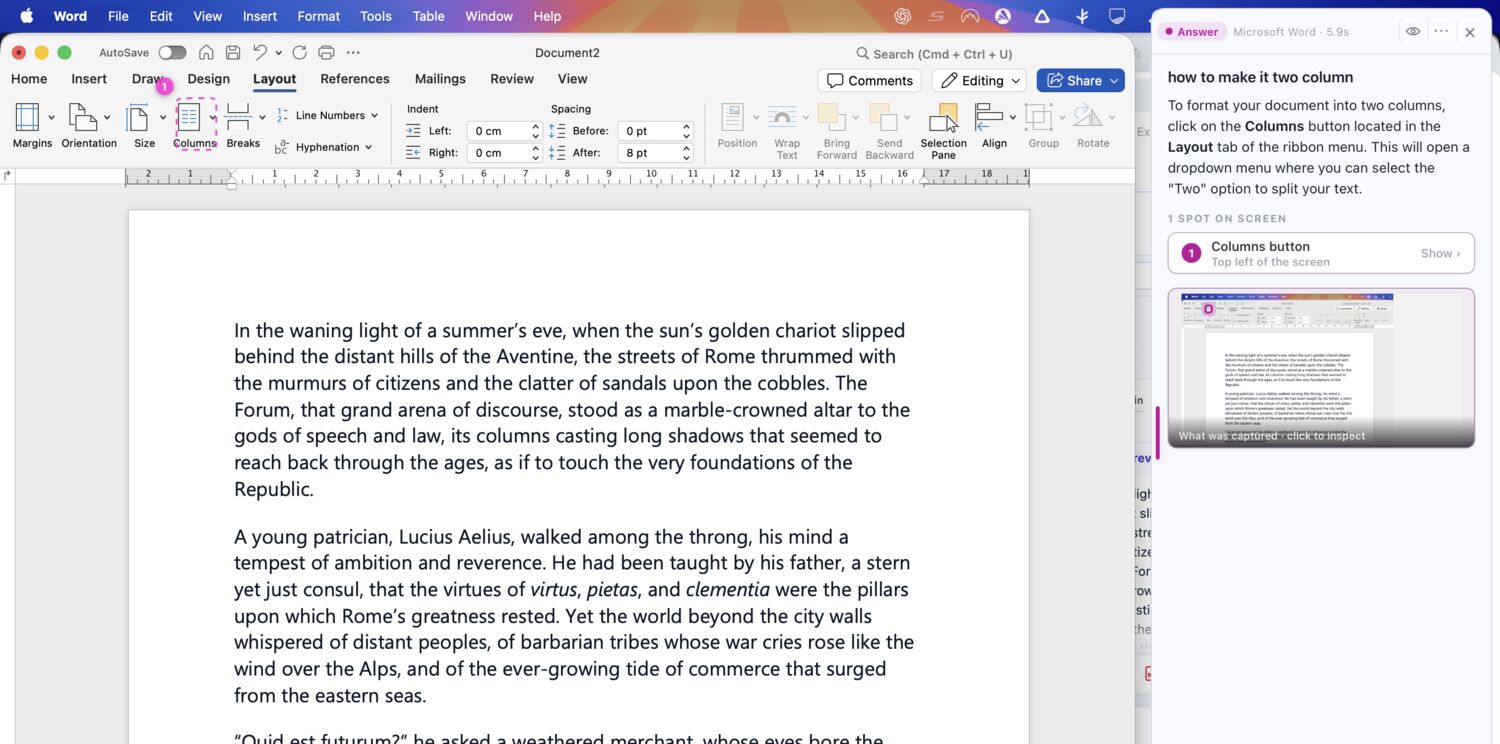This screenshot has height=744, width=1500.
Task: Click the captured screenshot thumbnail
Action: click(x=1321, y=368)
